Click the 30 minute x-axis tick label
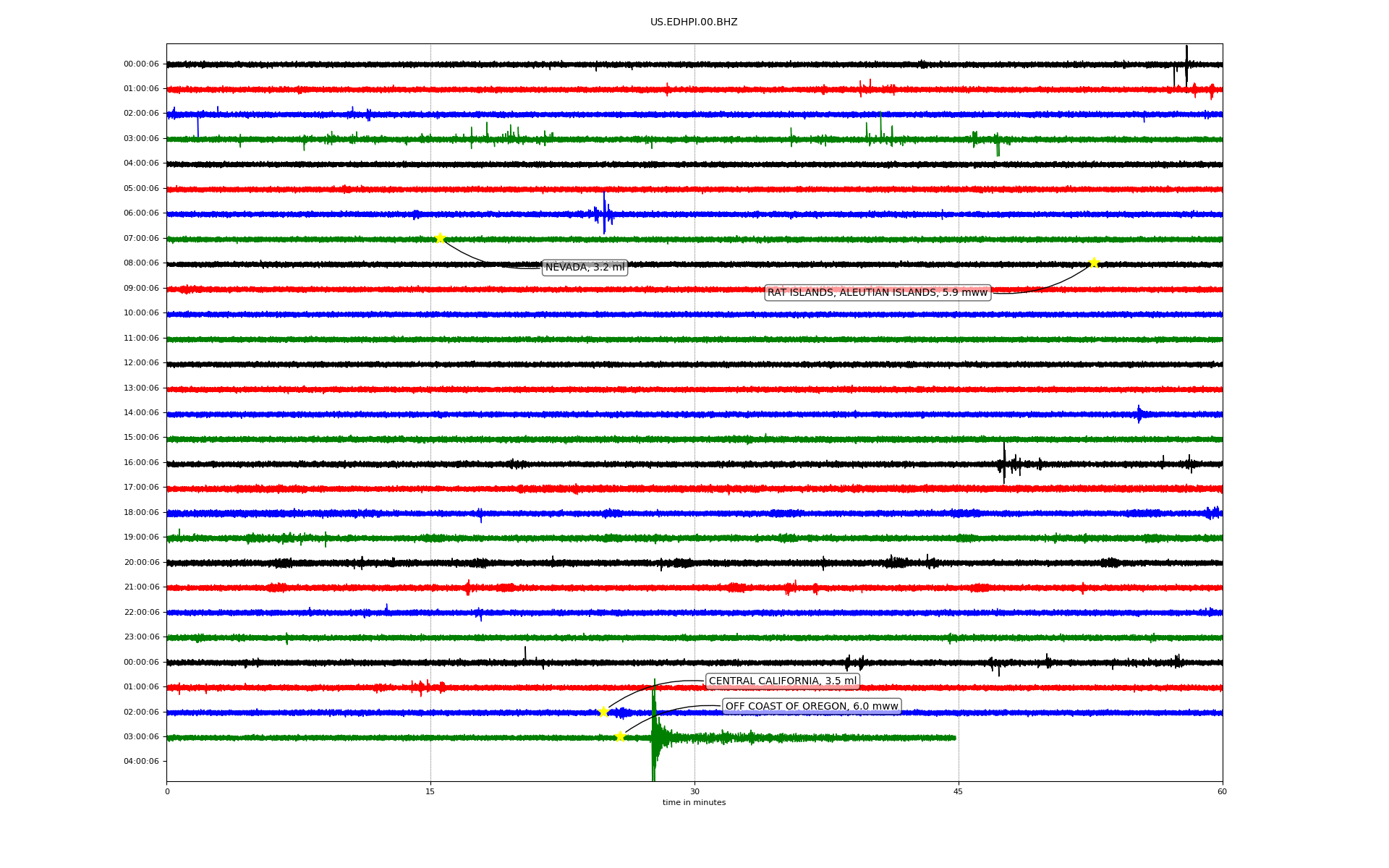The height and width of the screenshot is (868, 1389). coord(694,791)
